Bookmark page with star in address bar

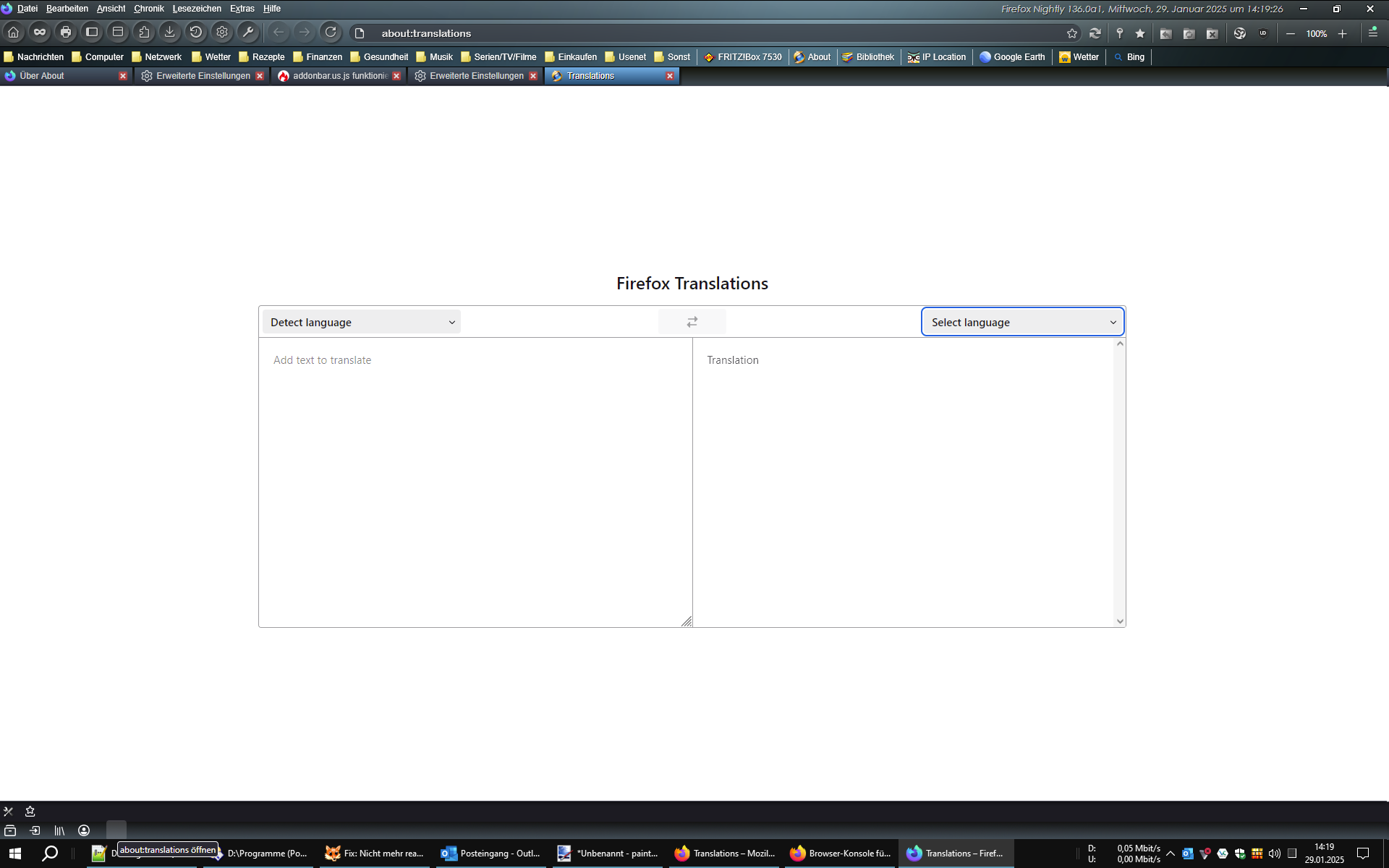coord(1071,33)
